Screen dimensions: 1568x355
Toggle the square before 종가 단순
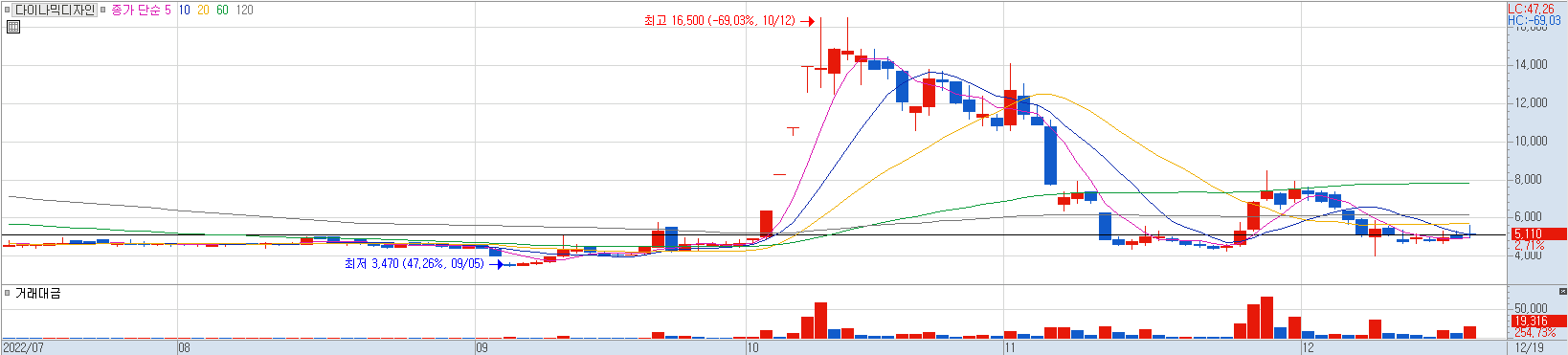[x=103, y=10]
